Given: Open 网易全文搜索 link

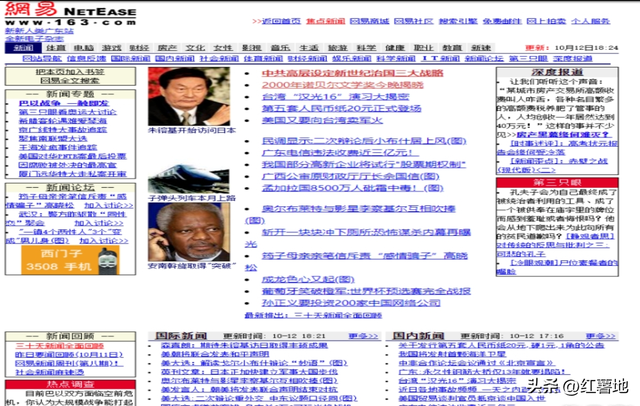Looking at the screenshot, I should pos(70,81).
